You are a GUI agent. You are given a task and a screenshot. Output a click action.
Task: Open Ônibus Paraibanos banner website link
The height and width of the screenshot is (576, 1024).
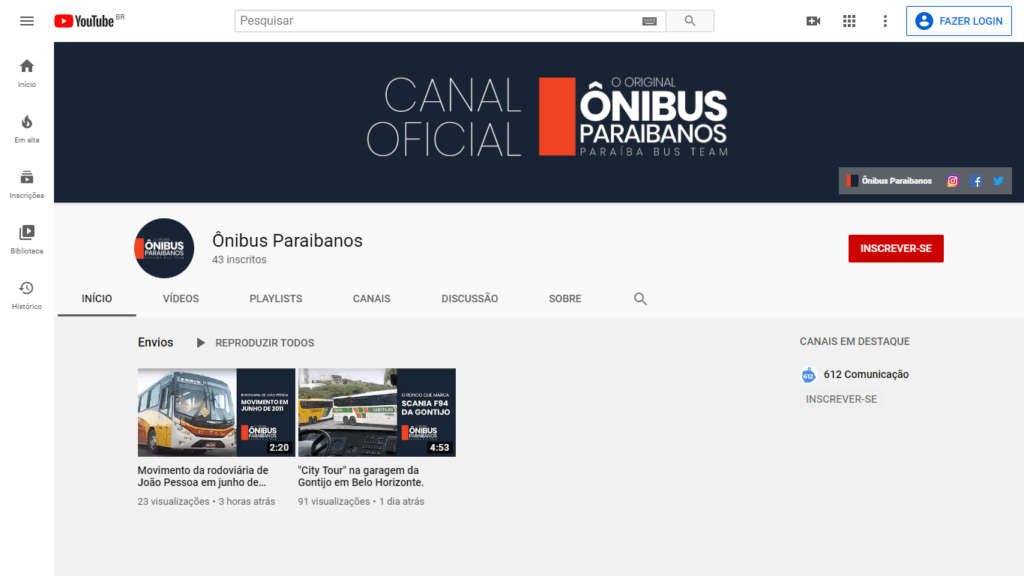[889, 181]
